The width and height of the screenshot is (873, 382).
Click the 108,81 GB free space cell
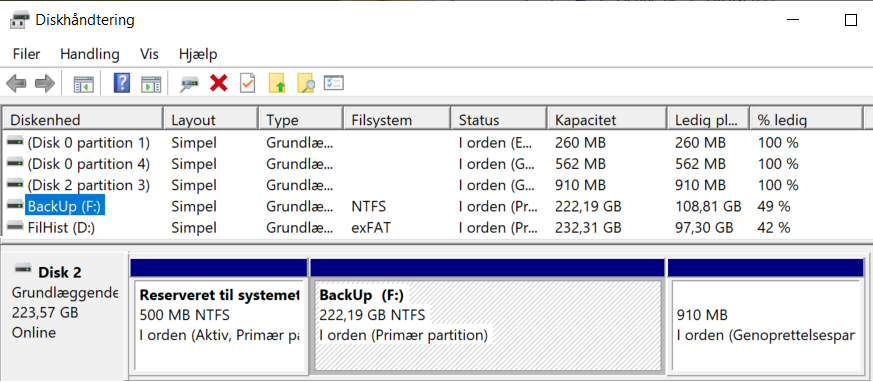tap(708, 207)
